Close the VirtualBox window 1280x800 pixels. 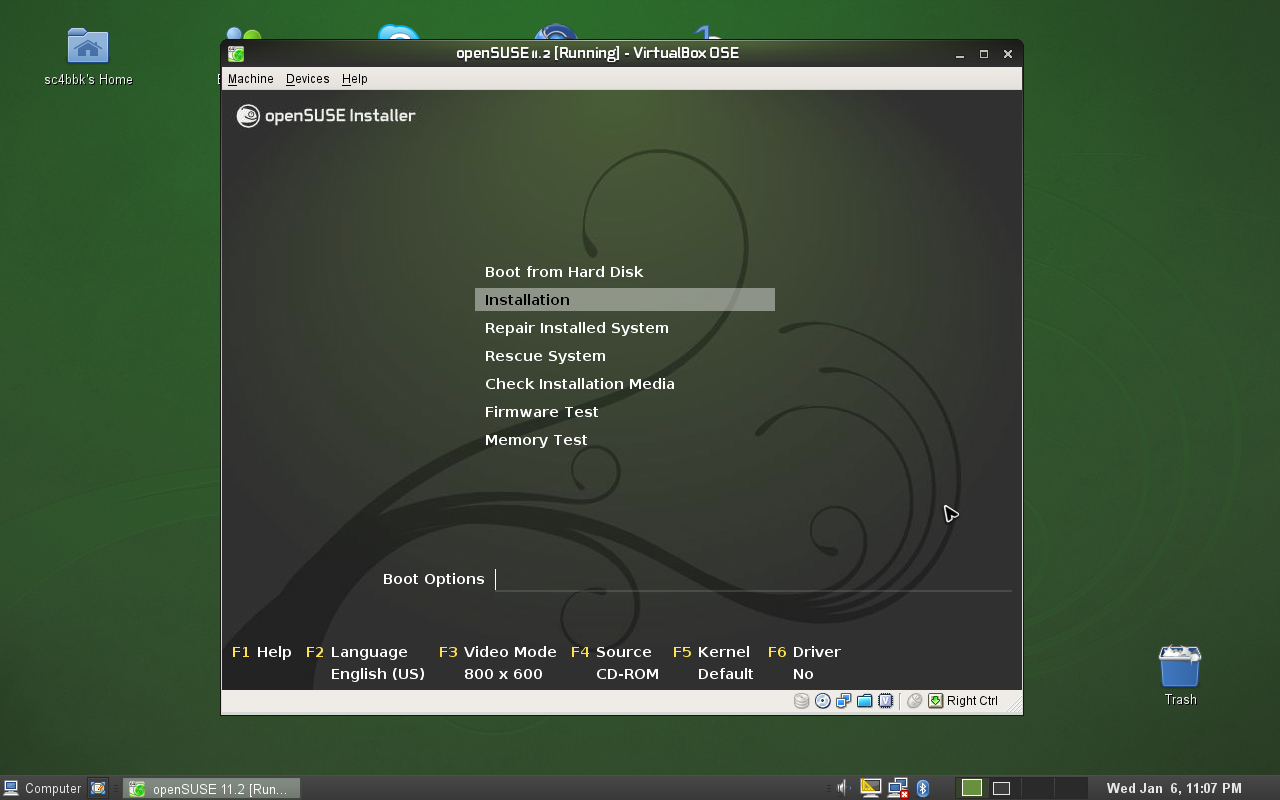coord(1008,54)
